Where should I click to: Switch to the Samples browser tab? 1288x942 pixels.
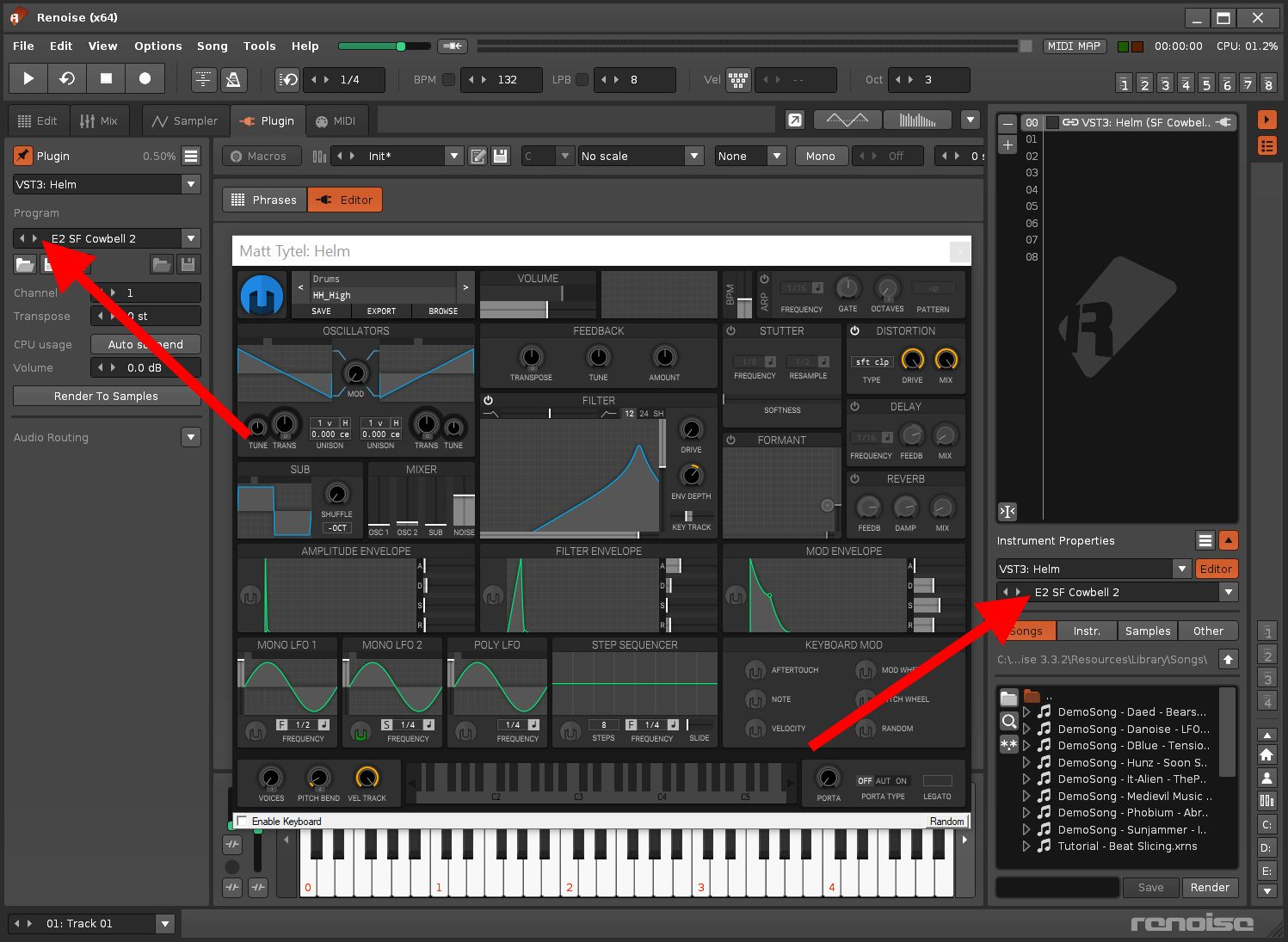coord(1148,631)
